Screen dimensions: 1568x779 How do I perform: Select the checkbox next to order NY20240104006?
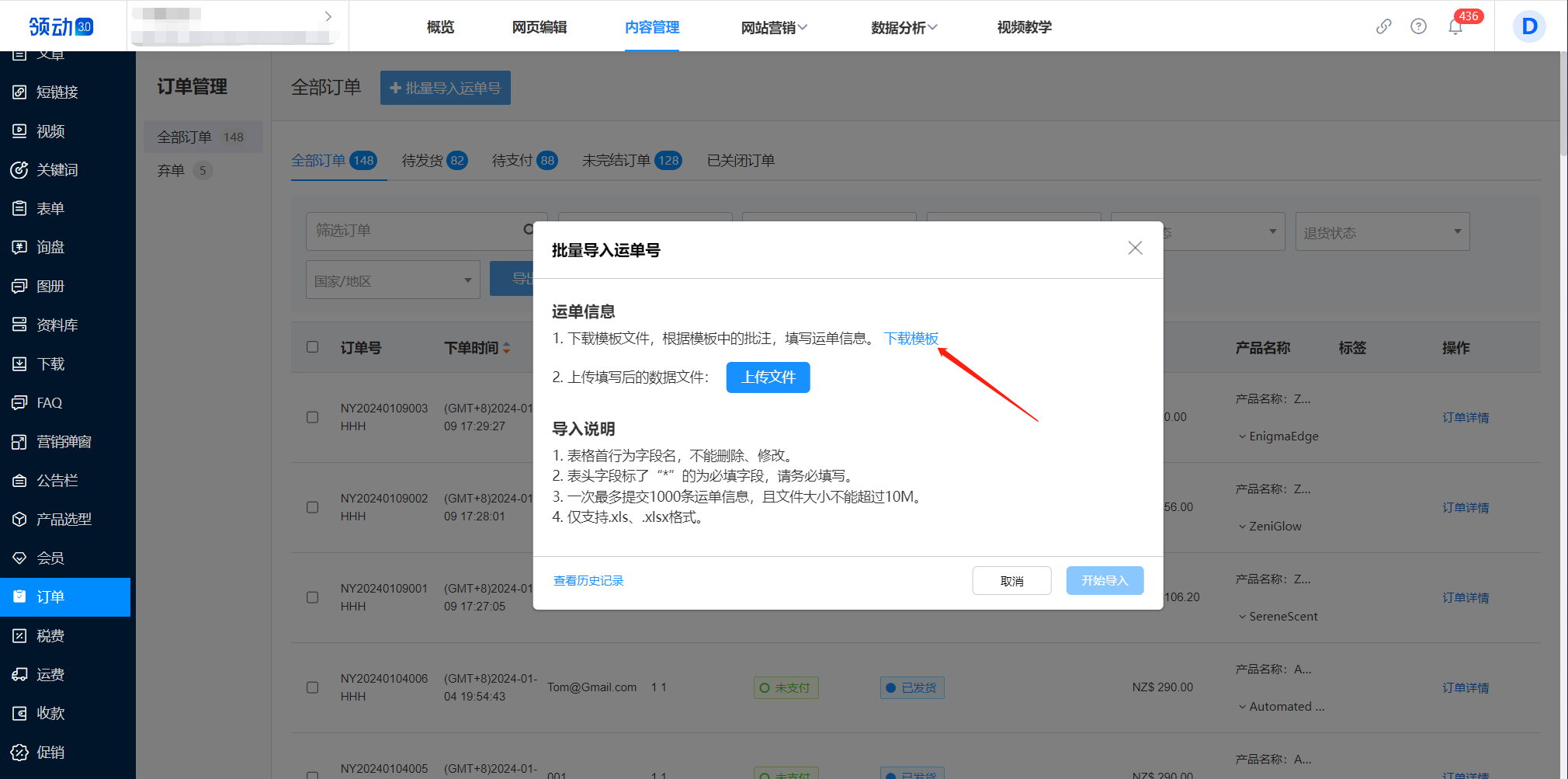(x=313, y=687)
